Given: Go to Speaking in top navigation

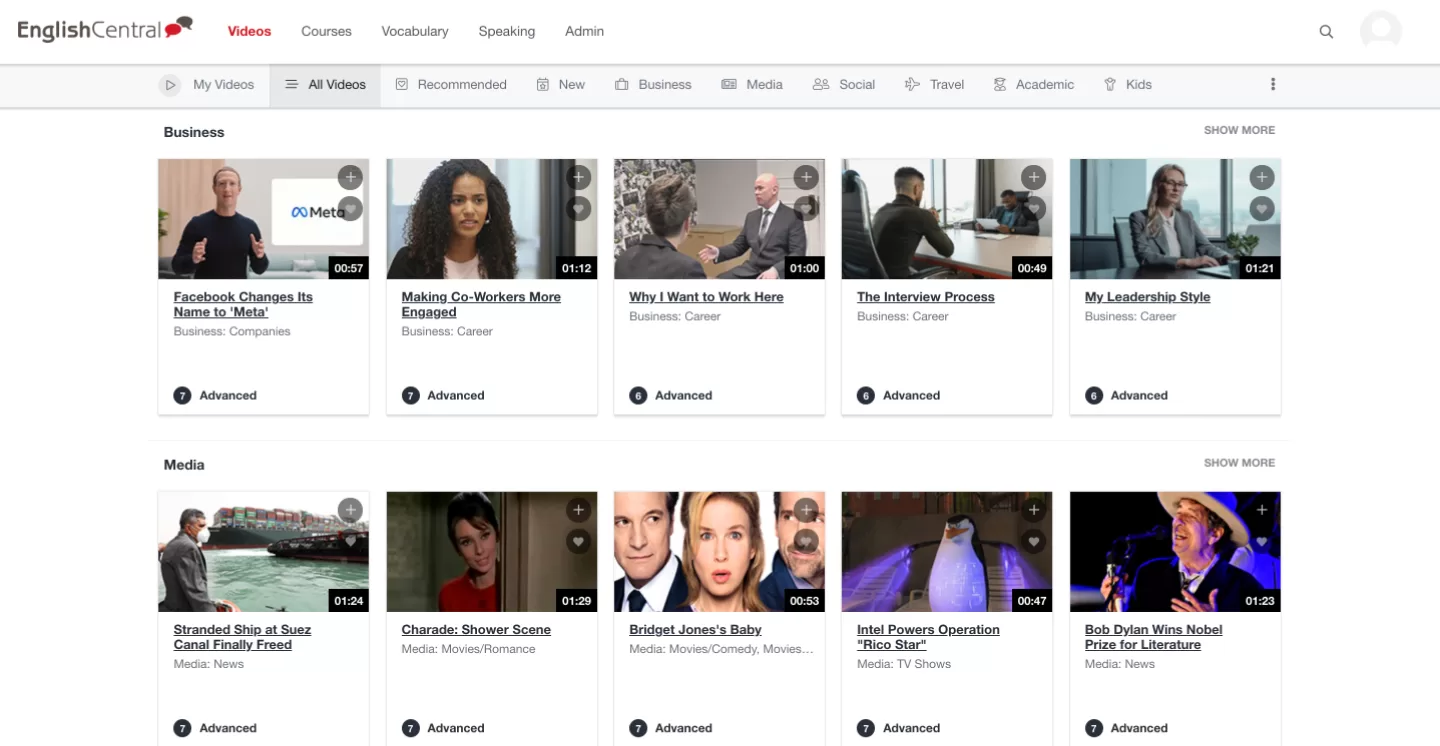Looking at the screenshot, I should 507,31.
